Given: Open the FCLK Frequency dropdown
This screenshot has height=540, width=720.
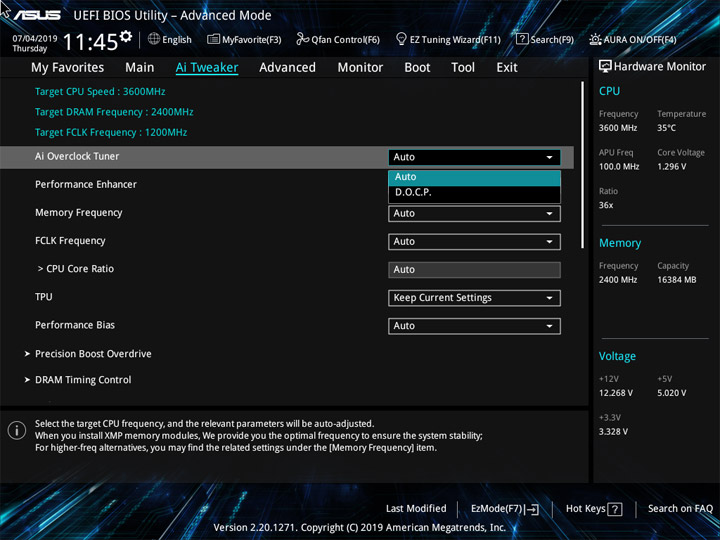Looking at the screenshot, I should point(474,242).
